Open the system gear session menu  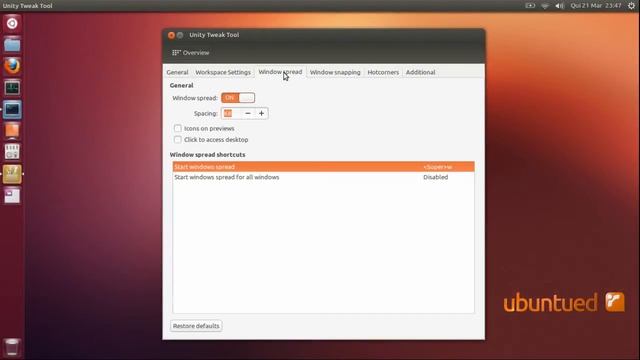(x=631, y=6)
